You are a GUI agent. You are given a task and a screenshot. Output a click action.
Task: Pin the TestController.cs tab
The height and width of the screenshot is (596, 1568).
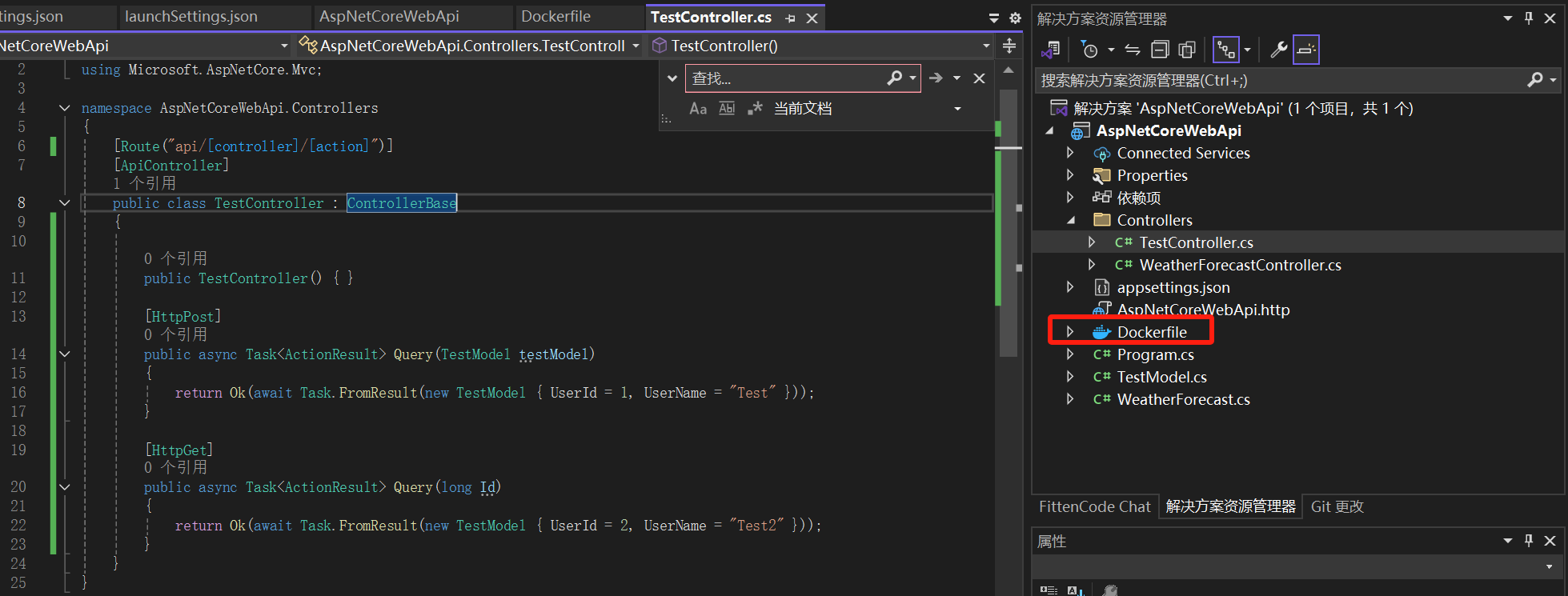tap(791, 18)
